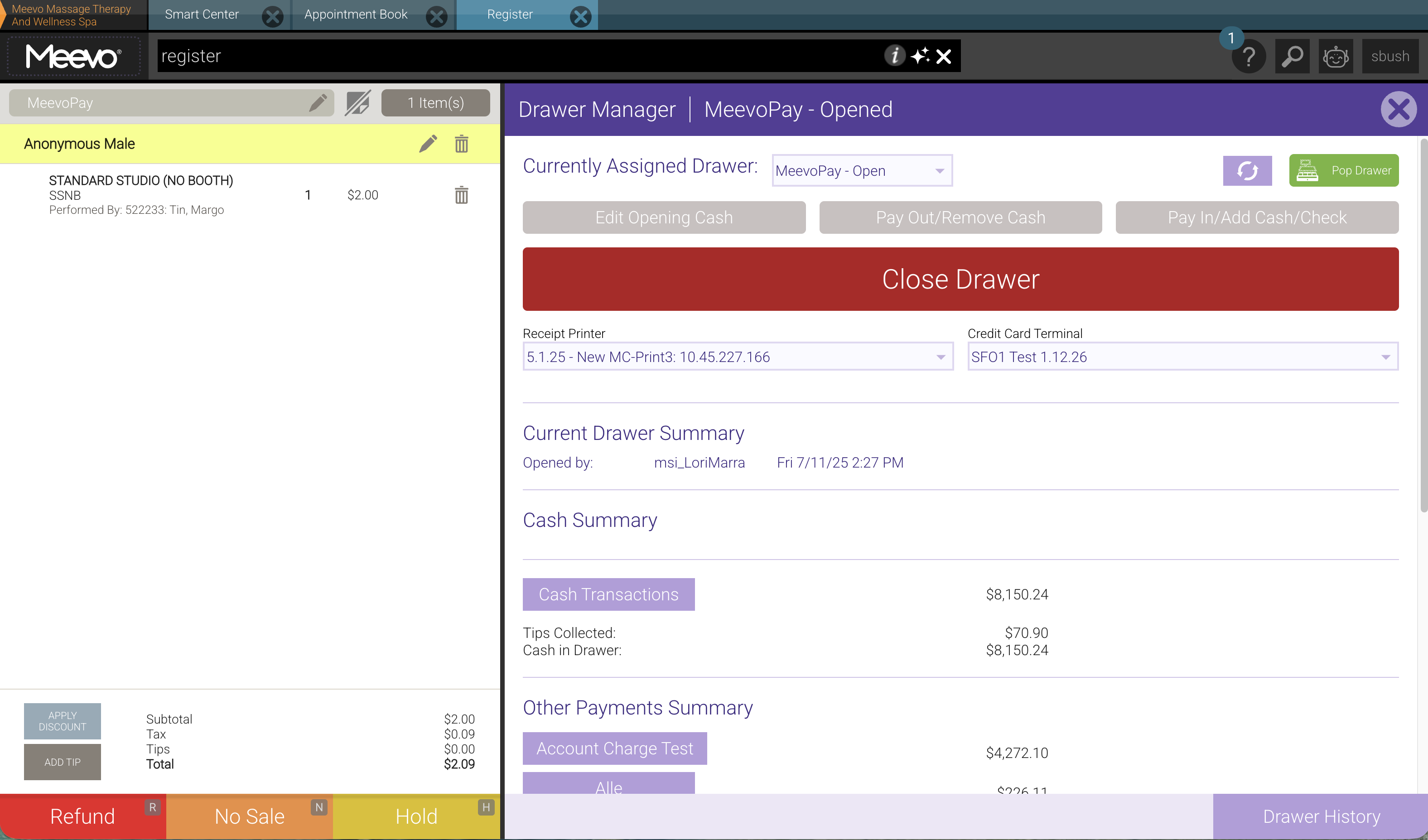Image resolution: width=1428 pixels, height=840 pixels.
Task: Click the Pop Drawer button
Action: [1344, 171]
